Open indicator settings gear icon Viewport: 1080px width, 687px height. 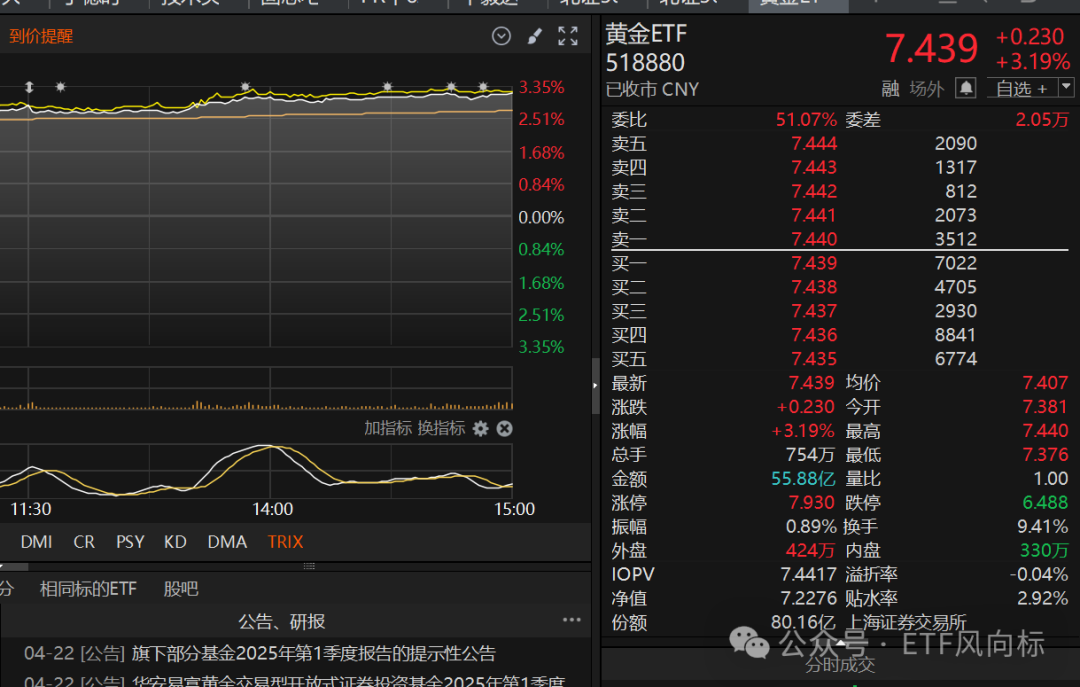click(x=481, y=428)
